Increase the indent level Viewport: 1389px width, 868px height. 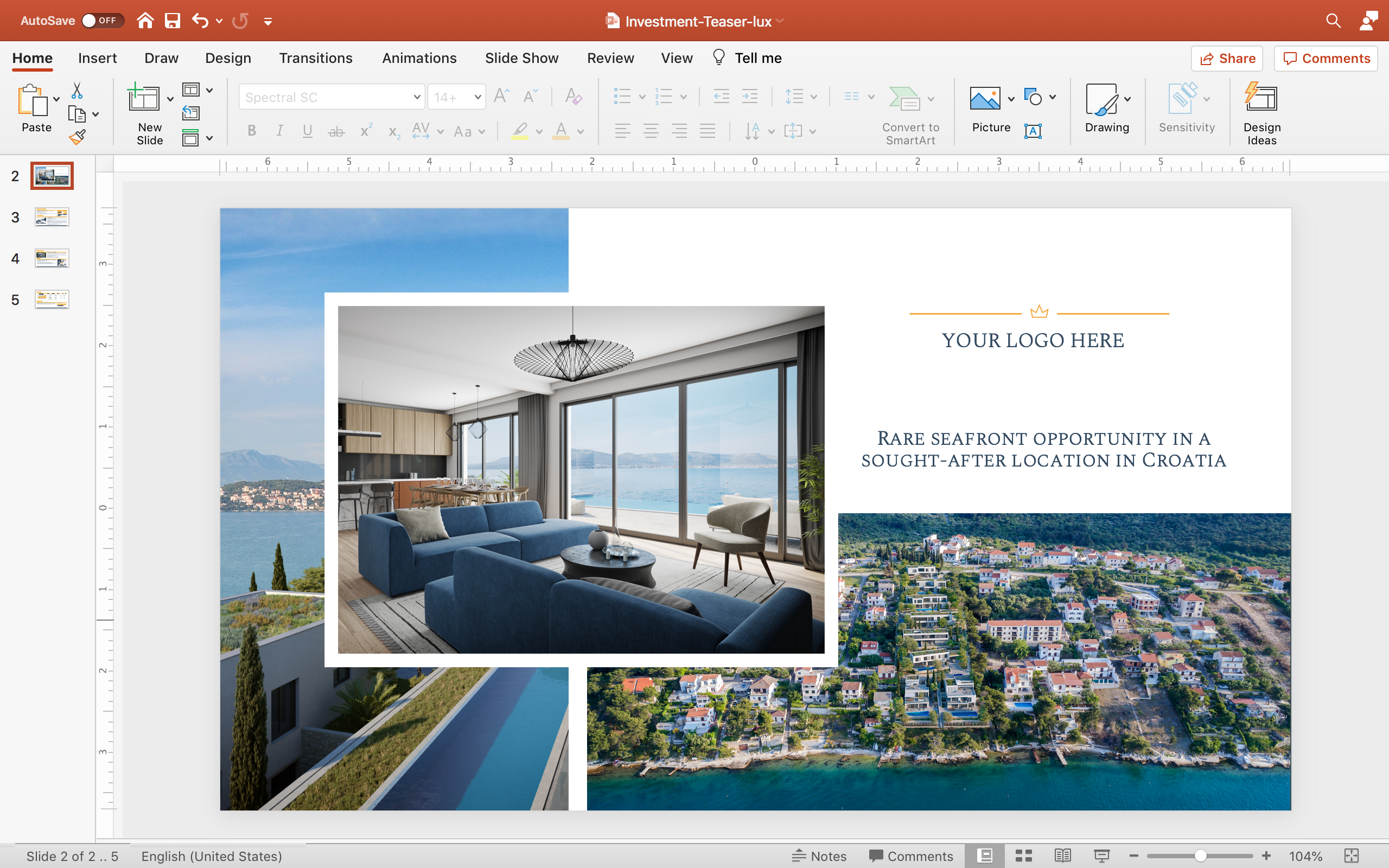click(x=750, y=97)
